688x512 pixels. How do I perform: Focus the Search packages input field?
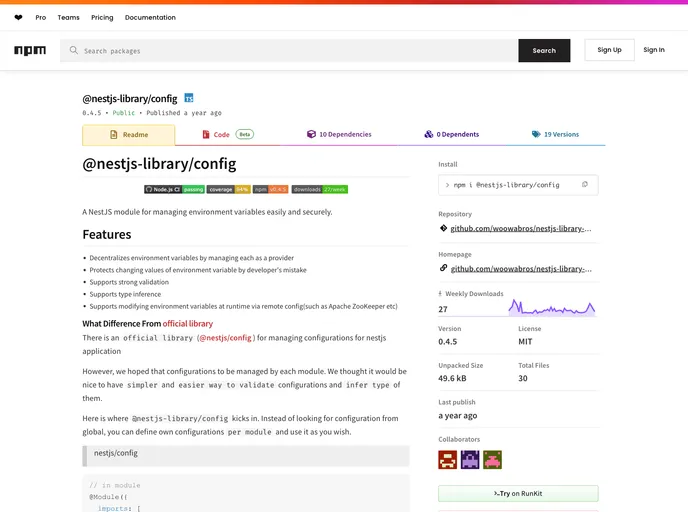point(289,50)
